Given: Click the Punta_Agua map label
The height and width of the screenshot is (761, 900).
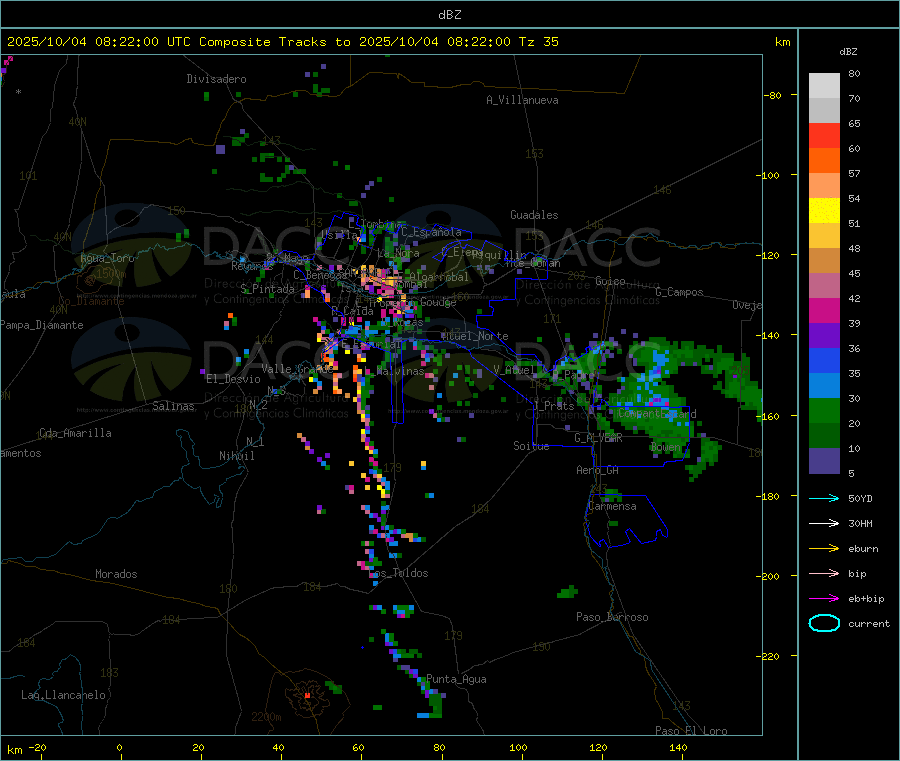Looking at the screenshot, I should (x=456, y=679).
